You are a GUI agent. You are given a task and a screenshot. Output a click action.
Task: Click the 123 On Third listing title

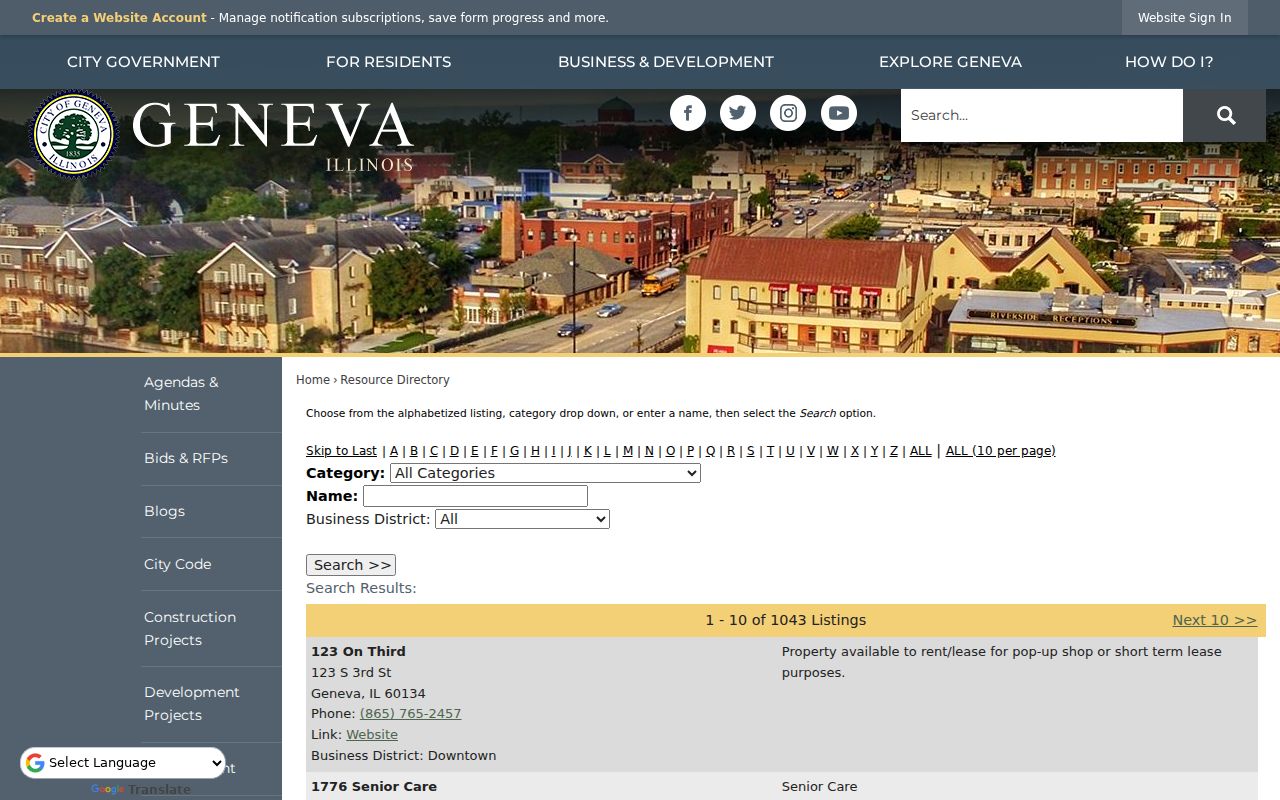(358, 652)
